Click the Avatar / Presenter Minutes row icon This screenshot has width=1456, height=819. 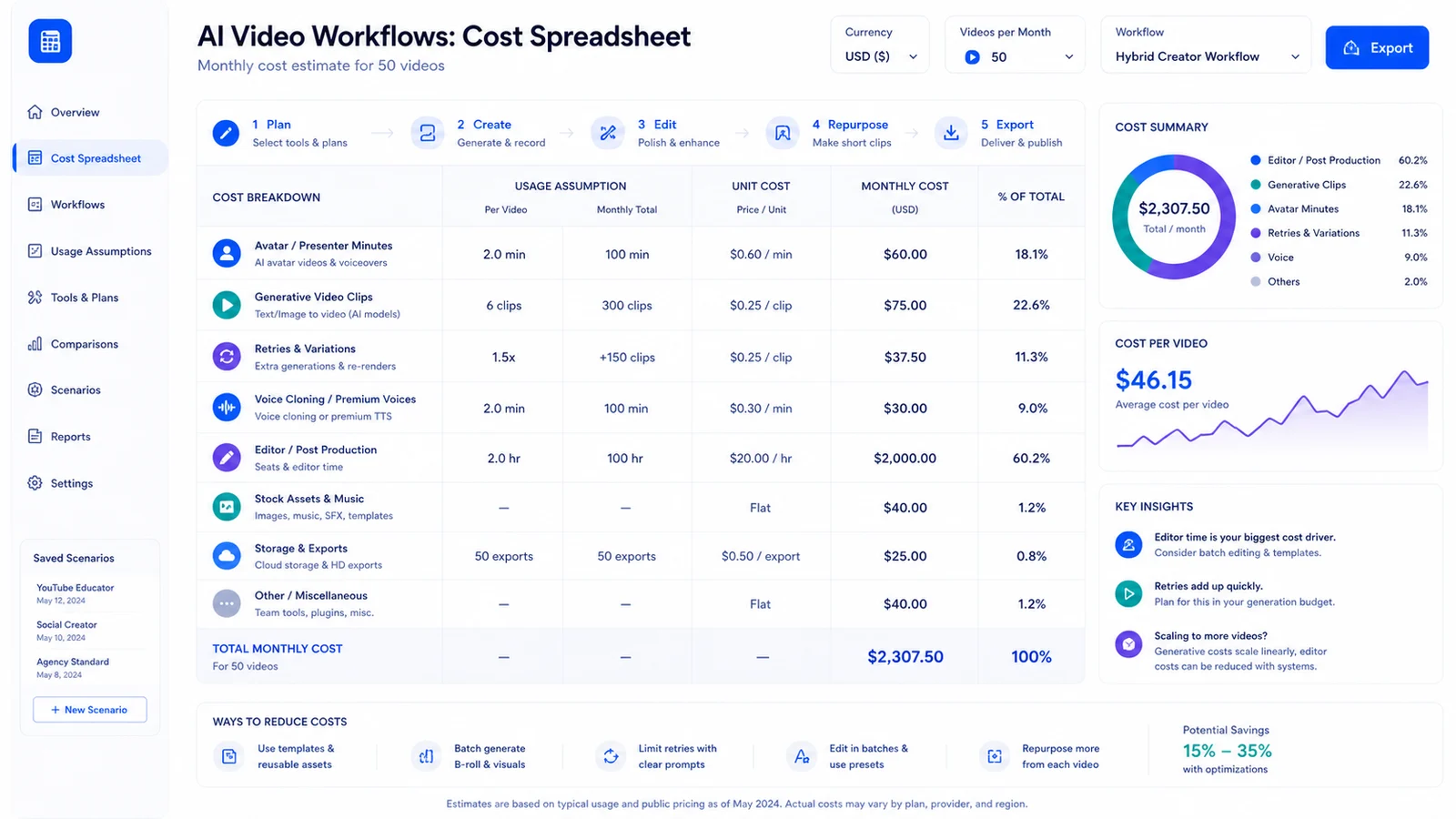tap(227, 253)
